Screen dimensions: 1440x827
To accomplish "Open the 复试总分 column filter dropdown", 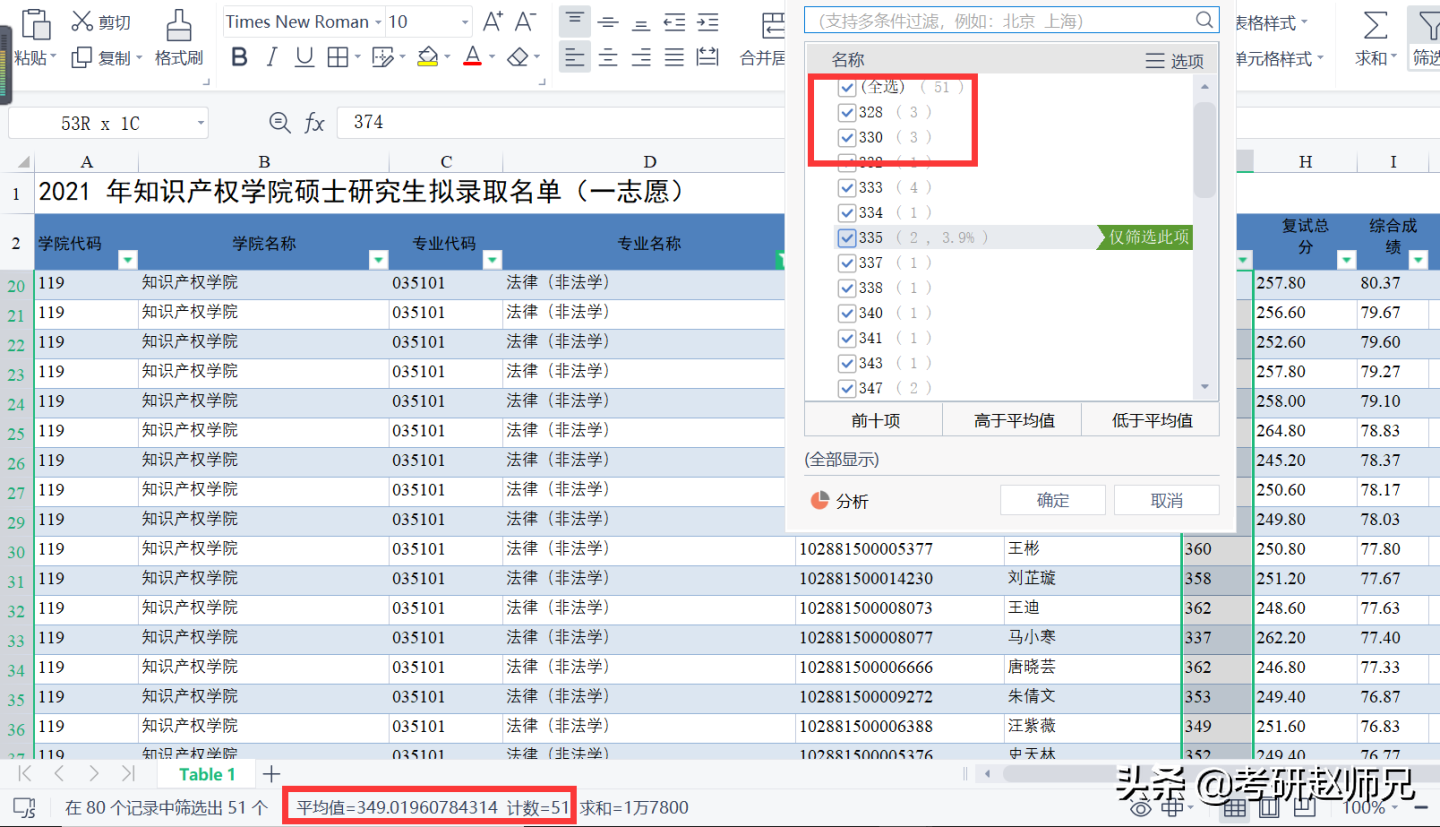I will (x=1347, y=260).
